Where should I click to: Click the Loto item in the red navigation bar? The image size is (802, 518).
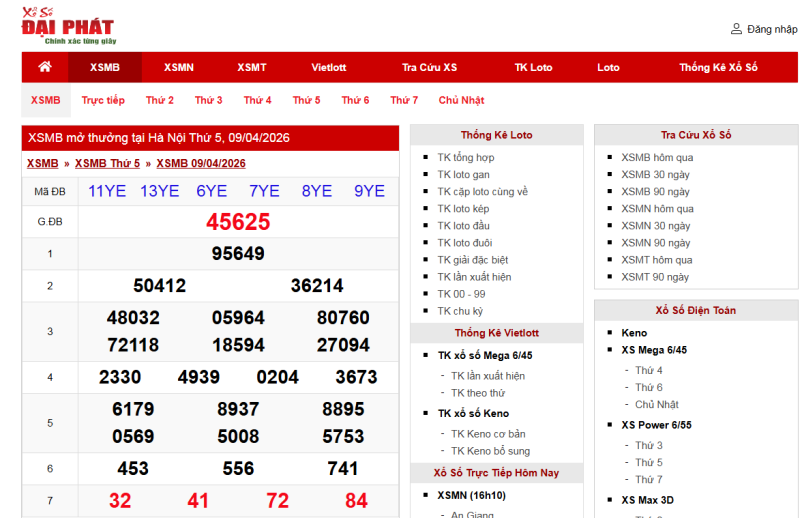pyautogui.click(x=608, y=67)
